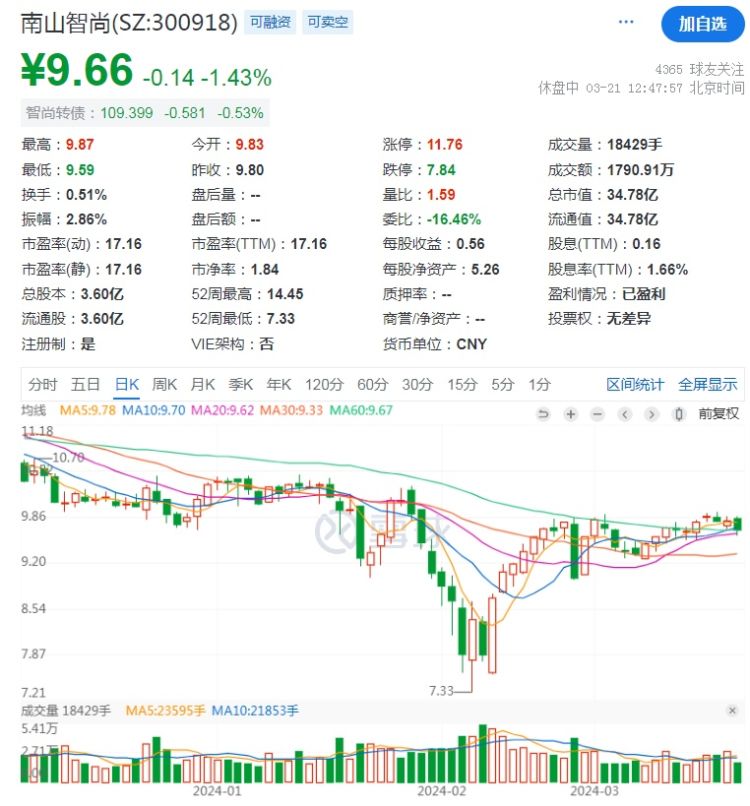Click the 7.33 low price marker on chart
750x806 pixels.
(x=441, y=690)
